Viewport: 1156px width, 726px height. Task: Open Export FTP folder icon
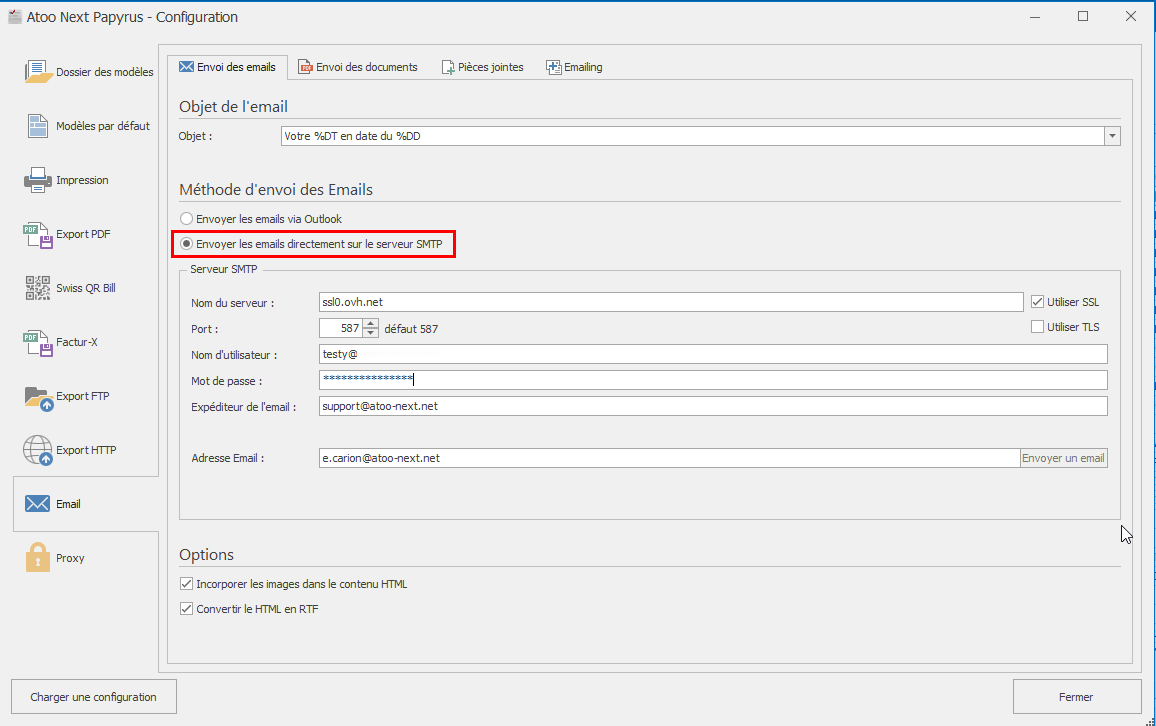coord(38,396)
